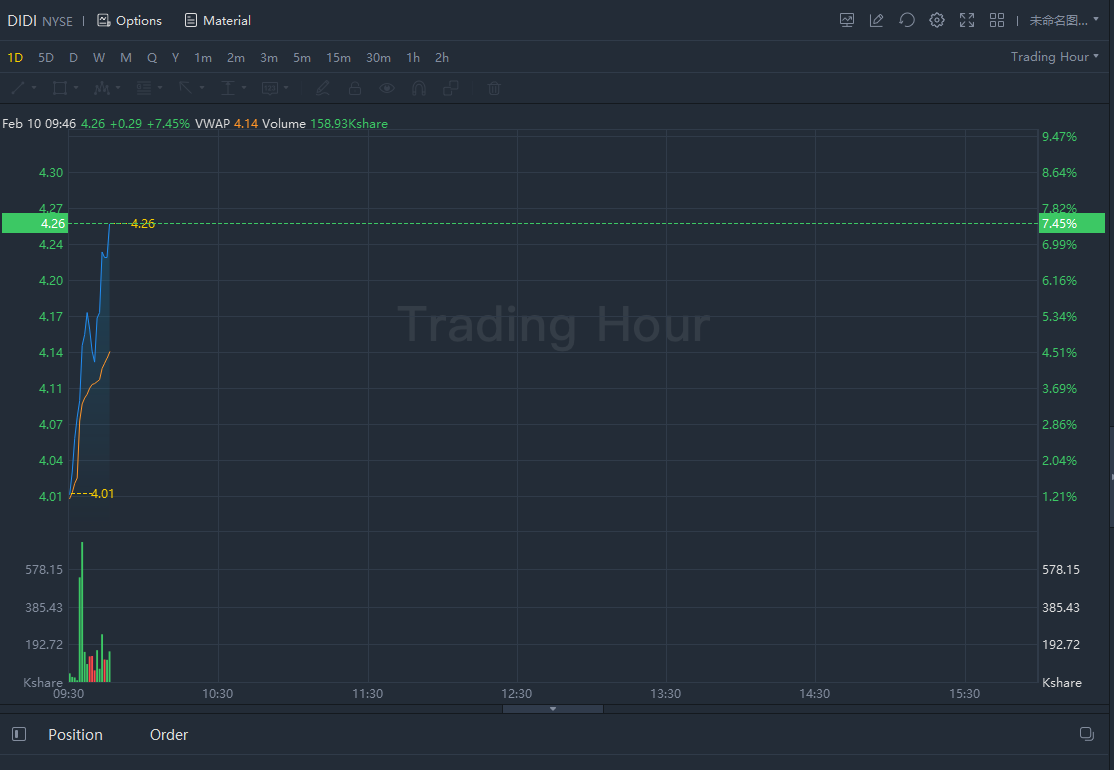1114x770 pixels.
Task: Select the rectangle shape drawing tool
Action: [x=60, y=88]
